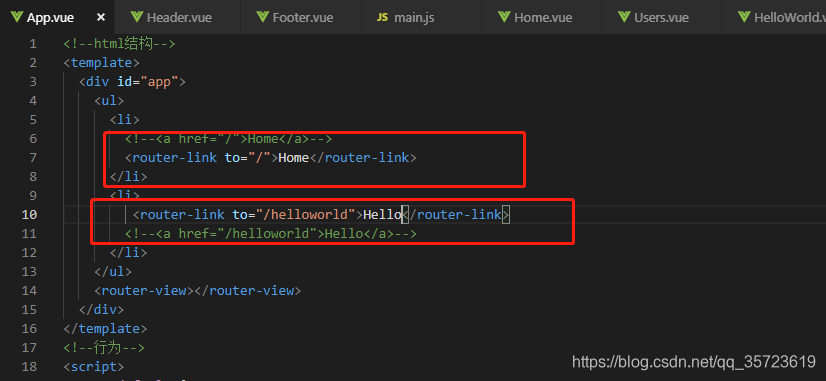The height and width of the screenshot is (381, 826).
Task: Click the Vue icon on Home.vue tab
Action: click(504, 17)
